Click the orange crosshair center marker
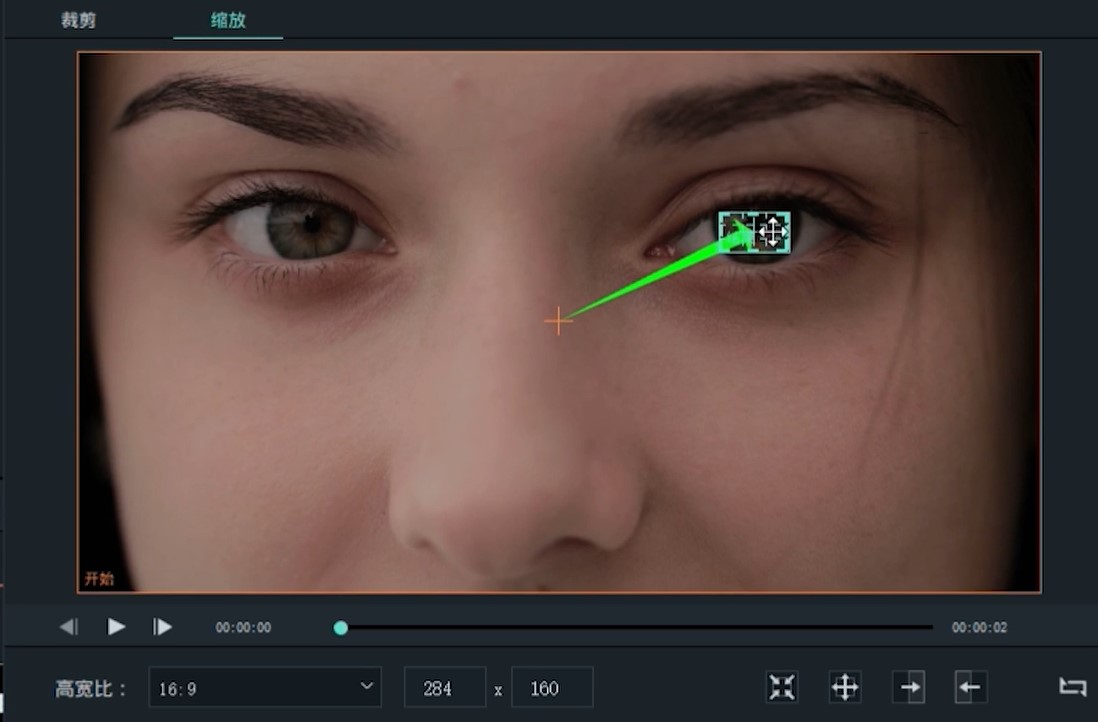 point(558,321)
